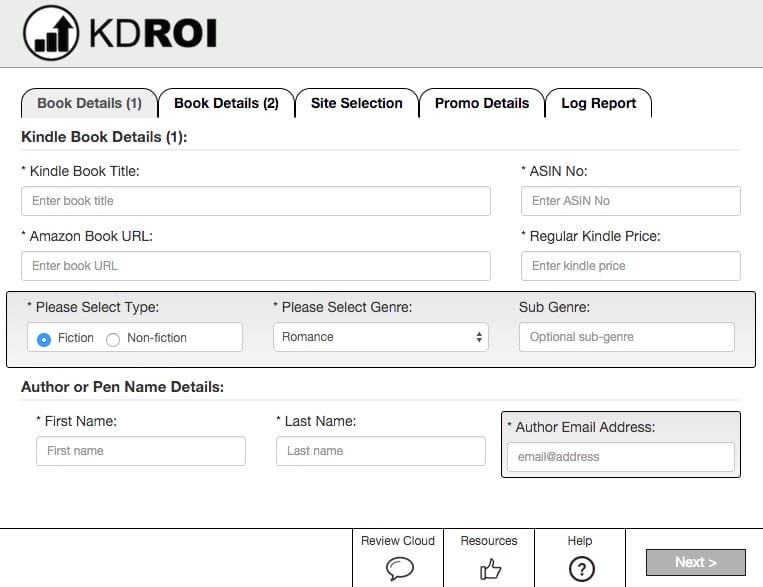Click the 'Author or Pen Name Details:' heading
Viewport: 763px width, 587px height.
pos(123,387)
